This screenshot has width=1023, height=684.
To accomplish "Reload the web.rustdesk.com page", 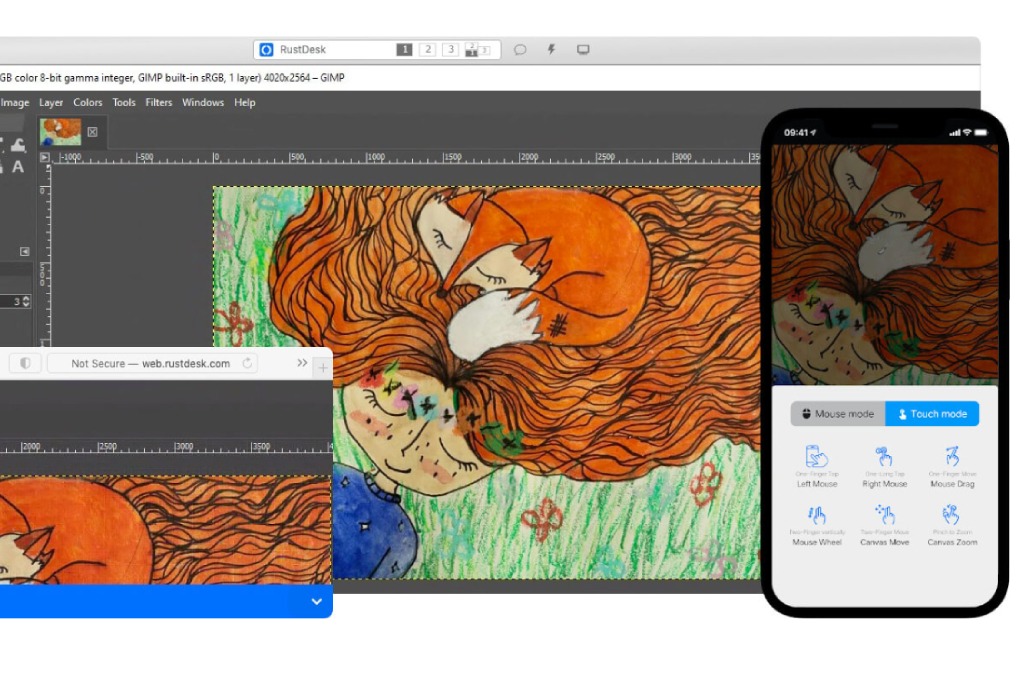I will click(247, 363).
